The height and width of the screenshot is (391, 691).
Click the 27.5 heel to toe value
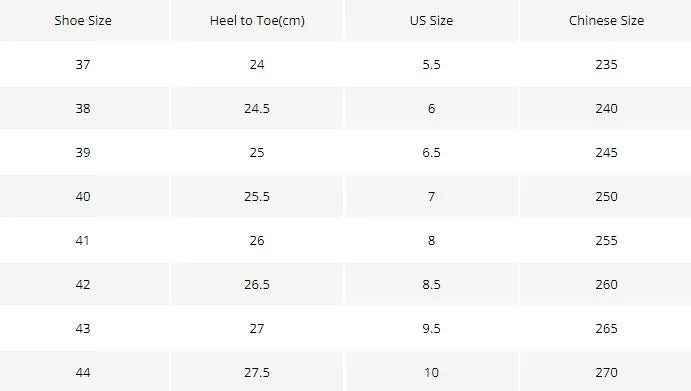[x=257, y=372]
